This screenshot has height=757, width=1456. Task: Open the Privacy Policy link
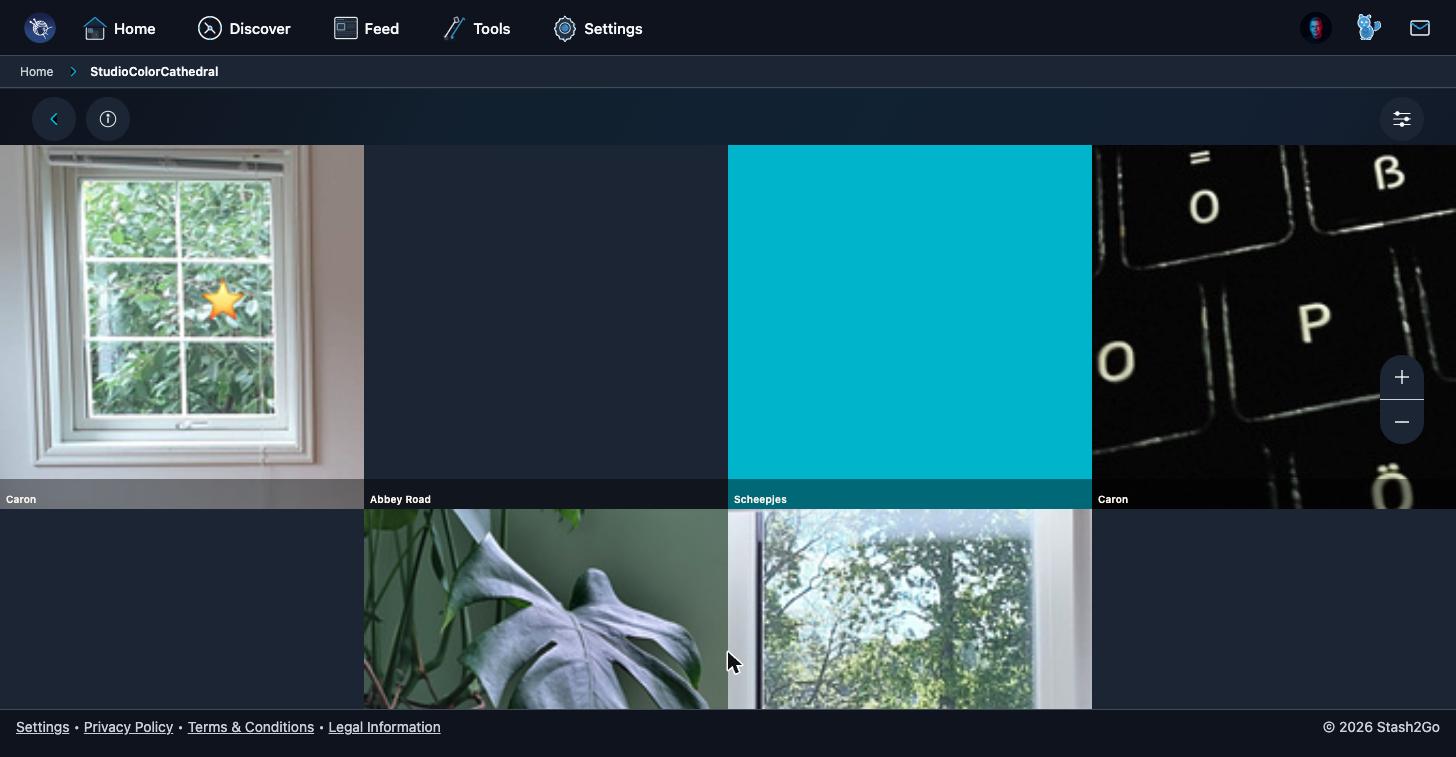128,727
